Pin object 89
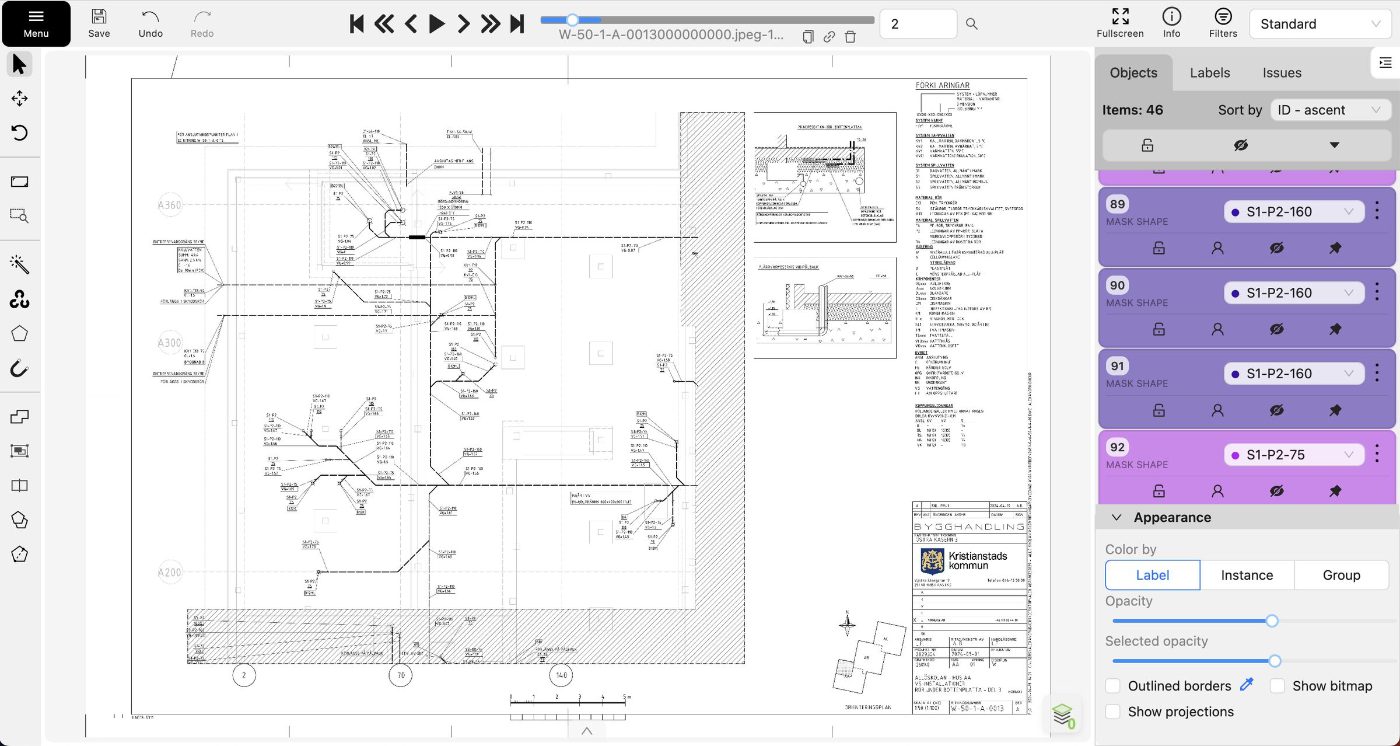This screenshot has height=746, width=1400. pyautogui.click(x=1335, y=248)
